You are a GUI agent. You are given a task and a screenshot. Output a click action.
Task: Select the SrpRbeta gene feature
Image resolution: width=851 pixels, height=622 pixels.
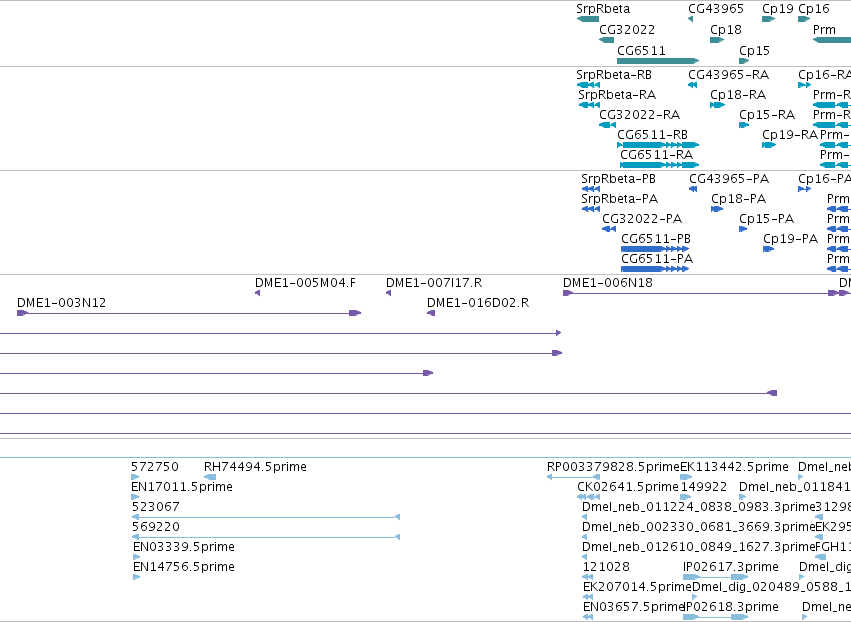588,19
